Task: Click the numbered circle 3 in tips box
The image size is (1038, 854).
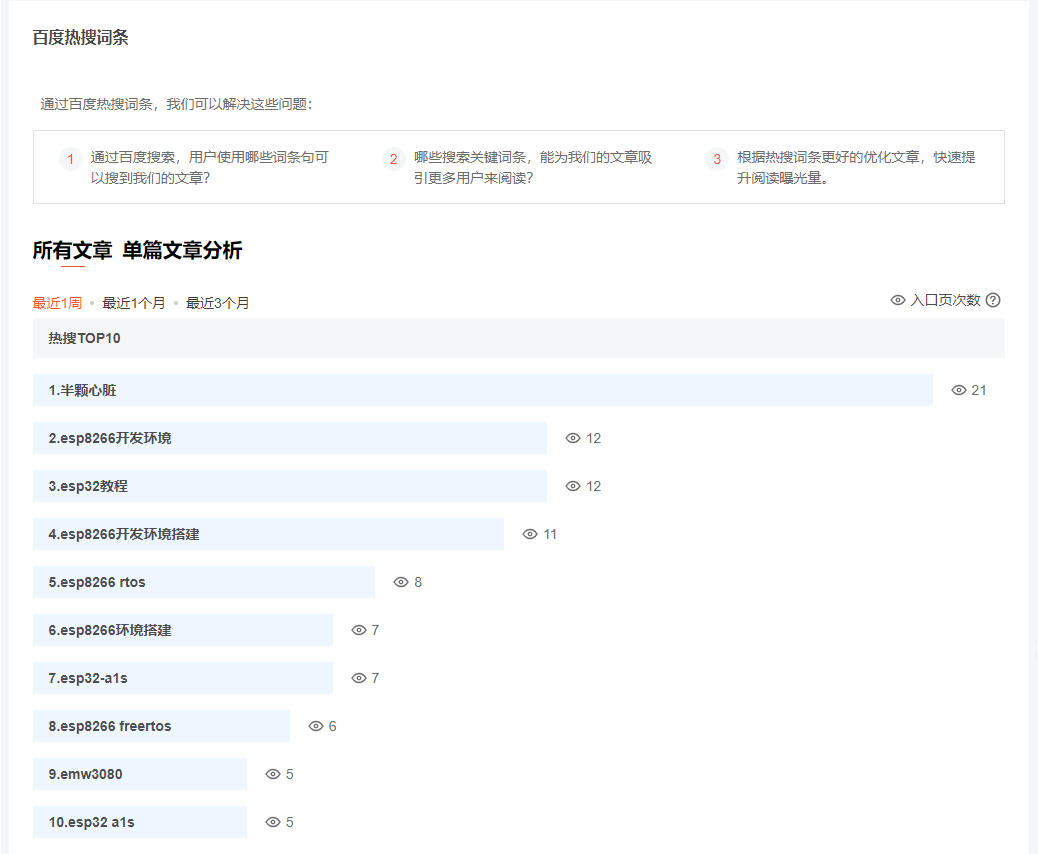Action: point(717,159)
